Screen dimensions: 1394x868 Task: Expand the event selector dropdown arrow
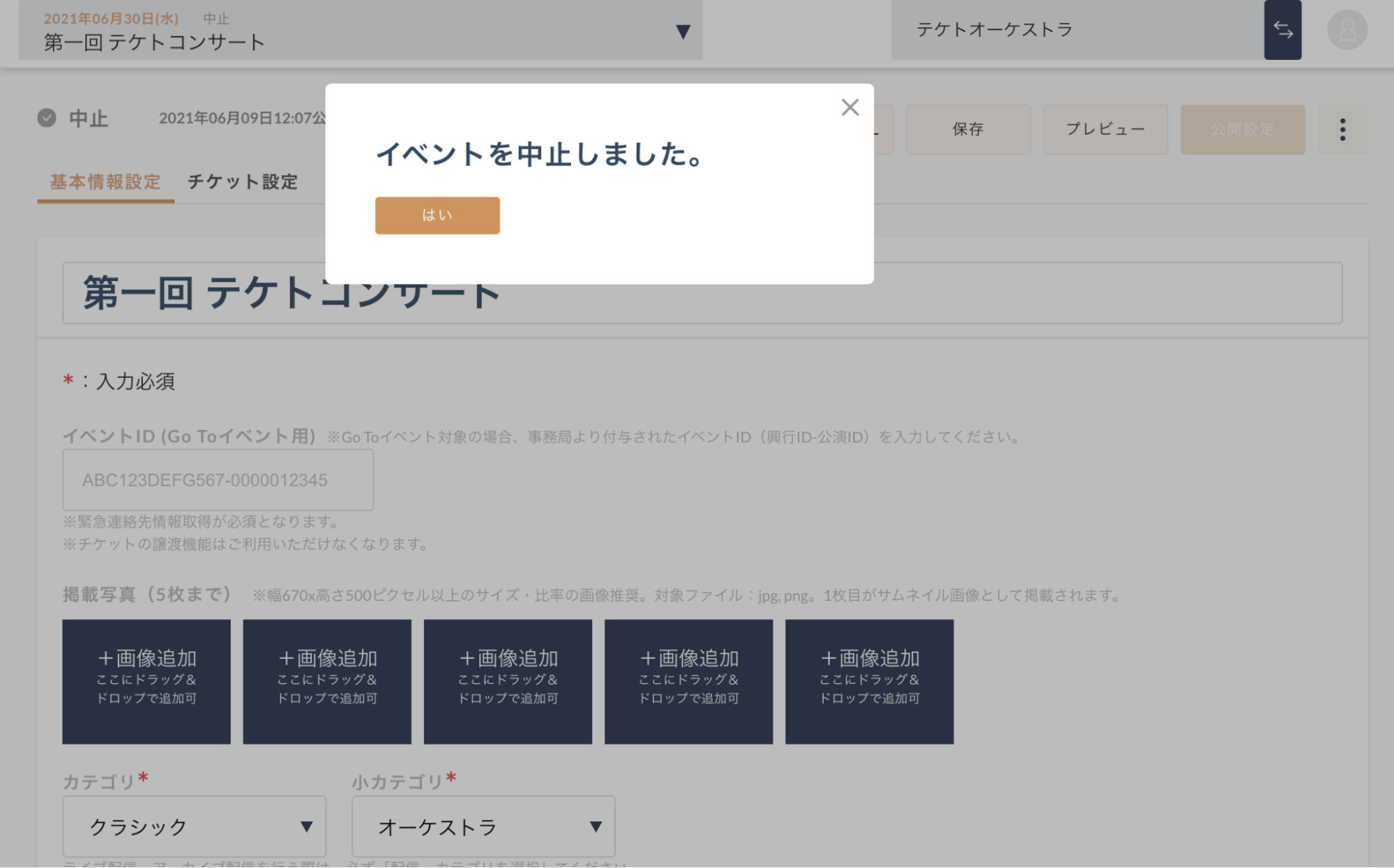coord(683,31)
